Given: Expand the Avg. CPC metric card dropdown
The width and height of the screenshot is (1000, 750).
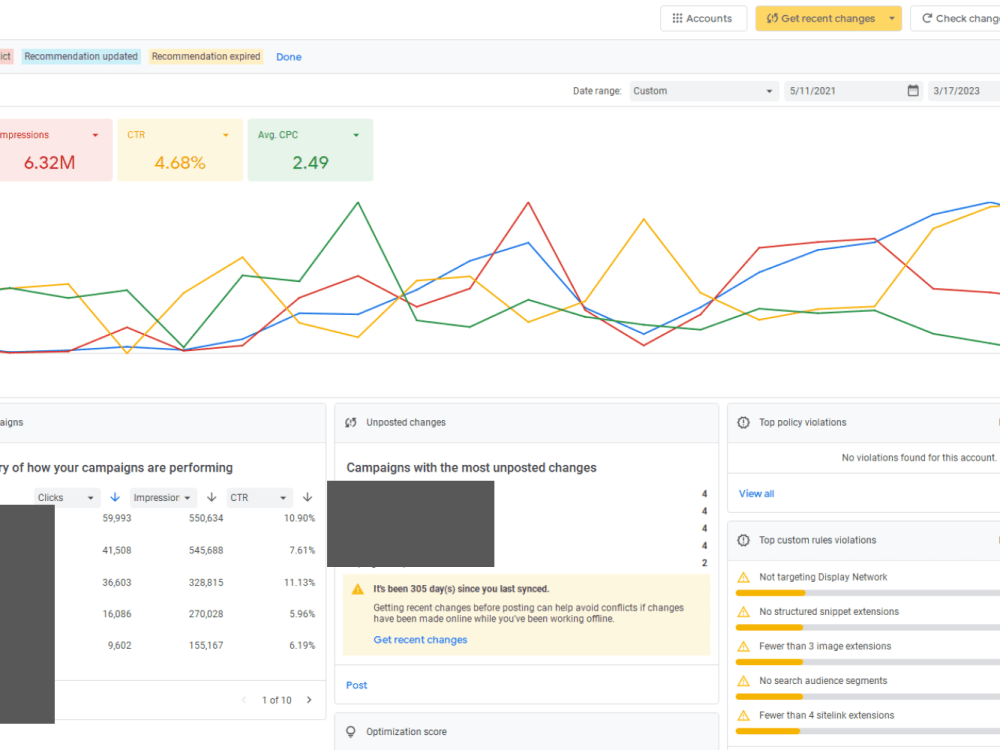Looking at the screenshot, I should click(x=356, y=135).
